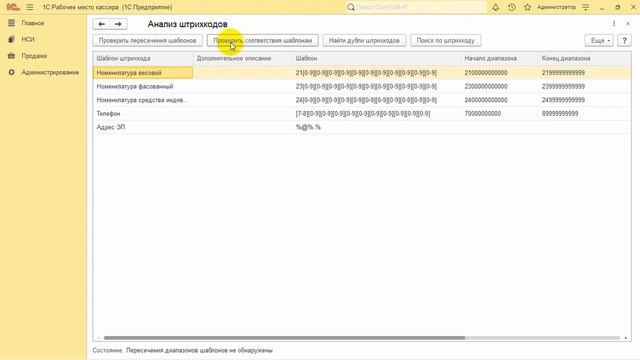This screenshot has width=640, height=360.
Task: Select row Номенклатура средства индив...
Action: [362, 100]
